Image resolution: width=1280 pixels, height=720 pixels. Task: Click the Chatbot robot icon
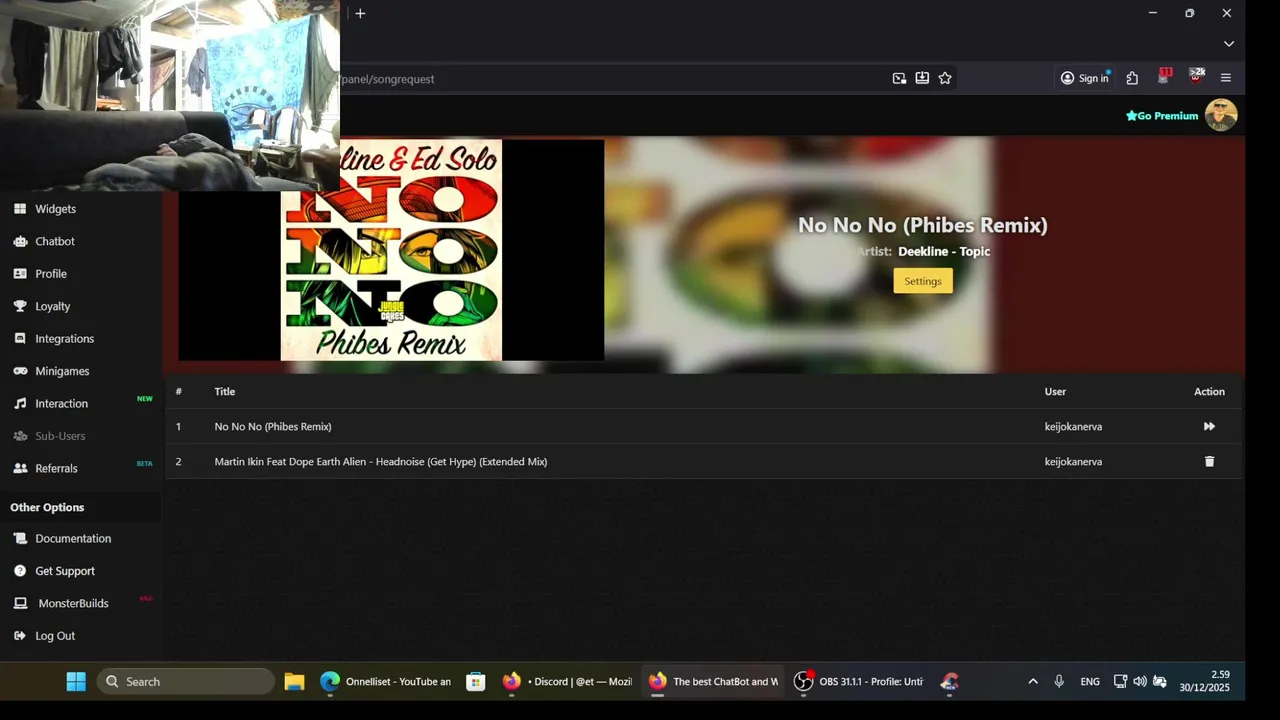pos(20,241)
